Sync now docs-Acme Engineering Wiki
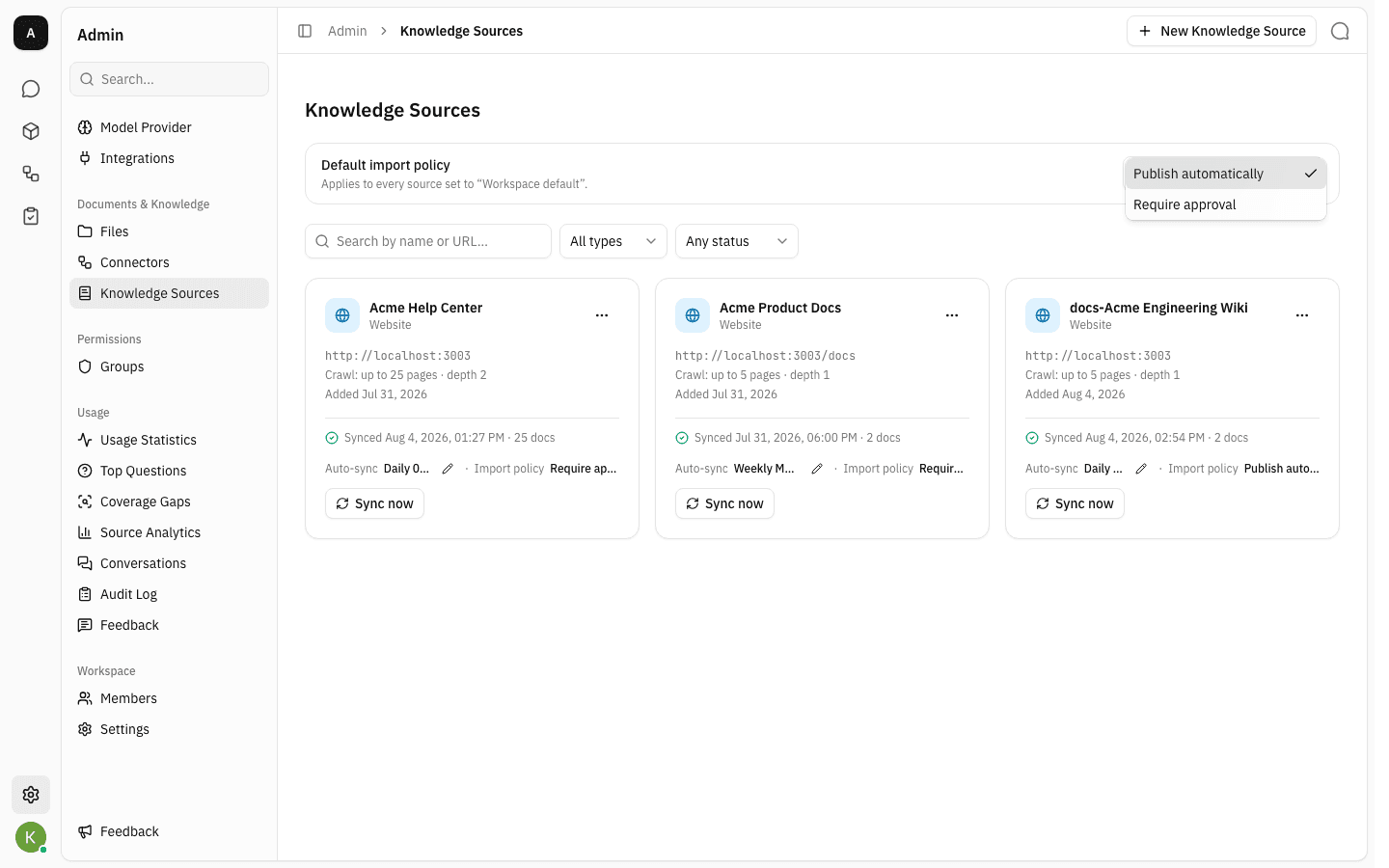 [x=1075, y=503]
